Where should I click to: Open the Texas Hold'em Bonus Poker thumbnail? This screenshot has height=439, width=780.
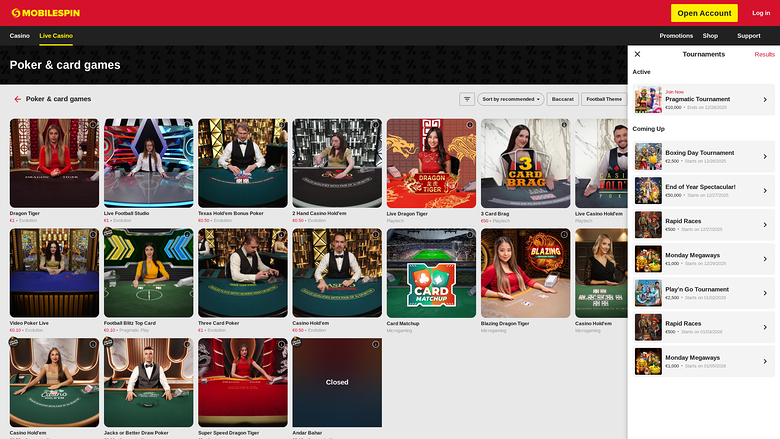click(x=243, y=163)
